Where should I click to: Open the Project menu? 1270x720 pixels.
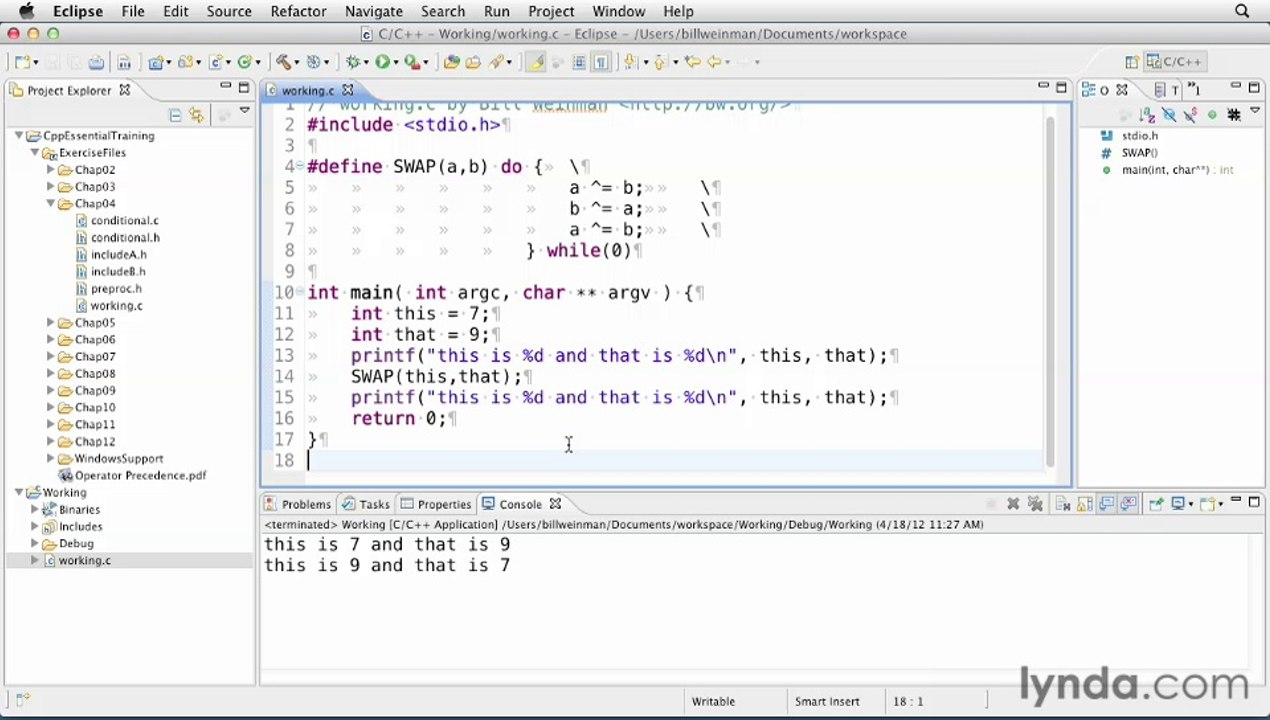click(x=551, y=12)
